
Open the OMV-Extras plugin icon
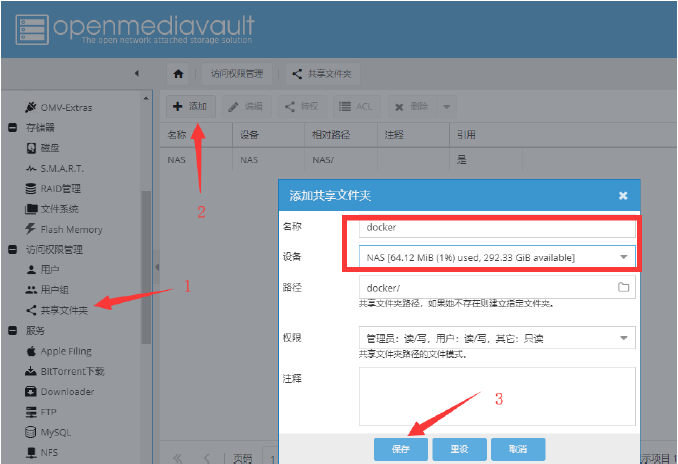coord(31,108)
